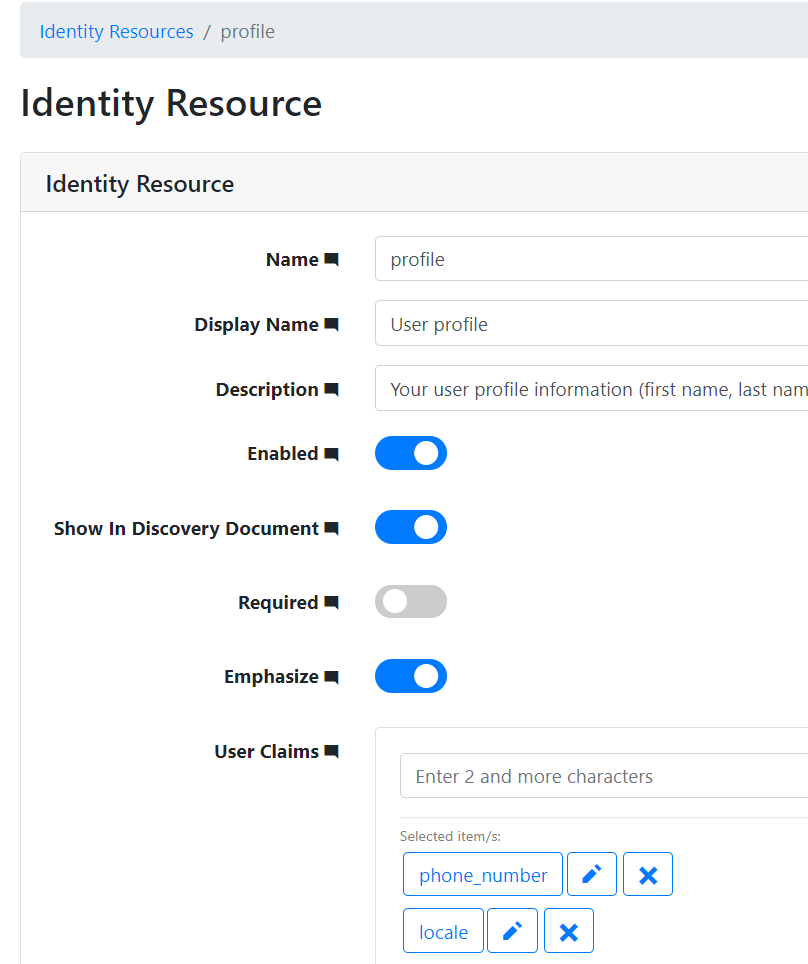808x964 pixels.
Task: Disable the Enabled toggle
Action: pos(410,452)
